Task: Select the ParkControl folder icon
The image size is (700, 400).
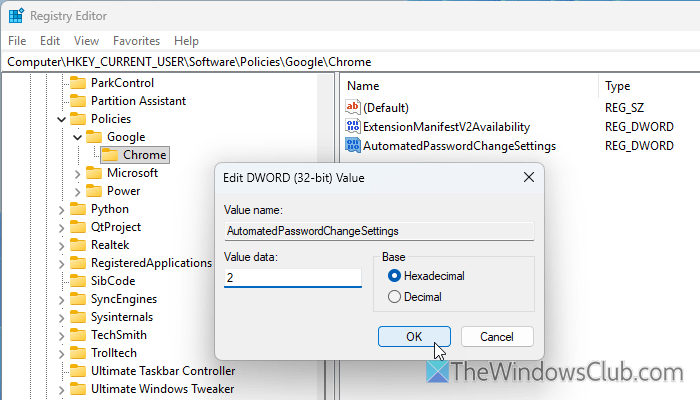Action: pyautogui.click(x=78, y=83)
